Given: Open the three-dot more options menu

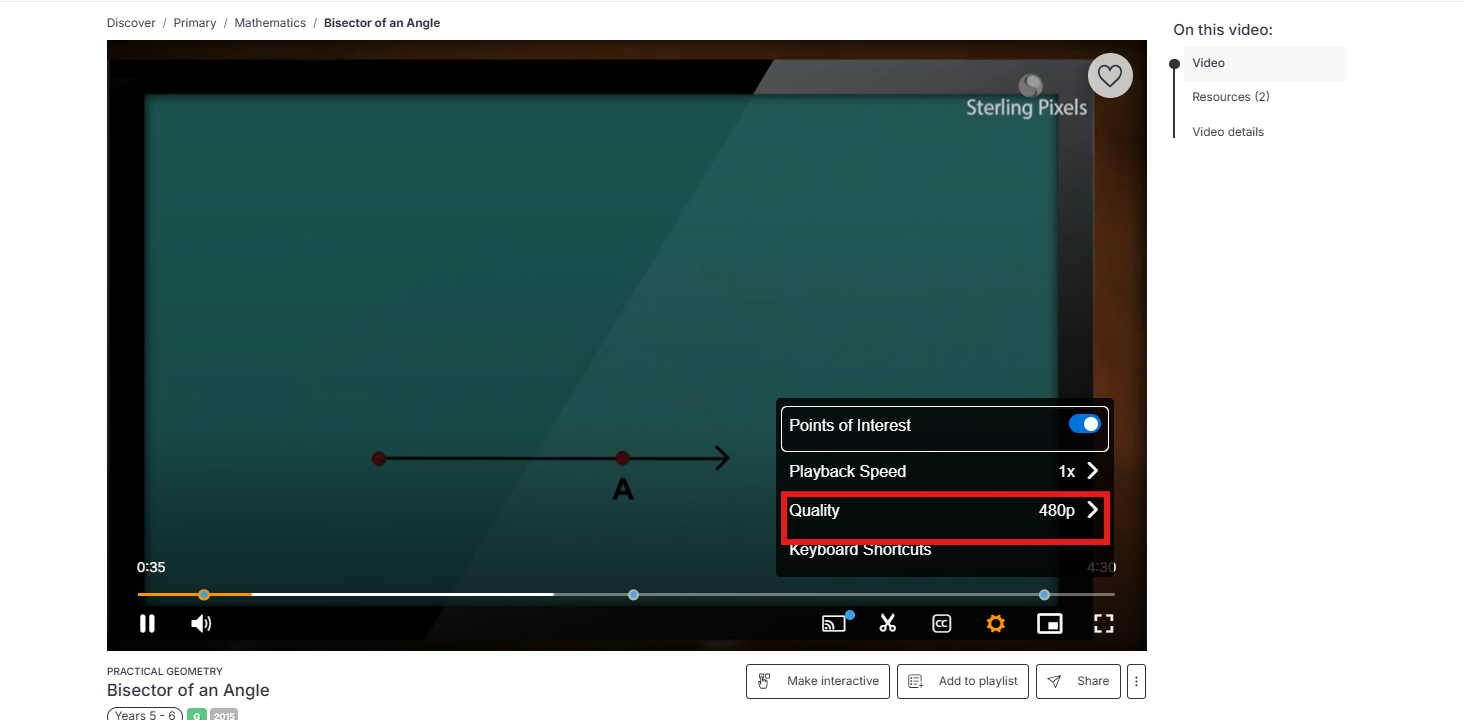Looking at the screenshot, I should click(x=1136, y=681).
